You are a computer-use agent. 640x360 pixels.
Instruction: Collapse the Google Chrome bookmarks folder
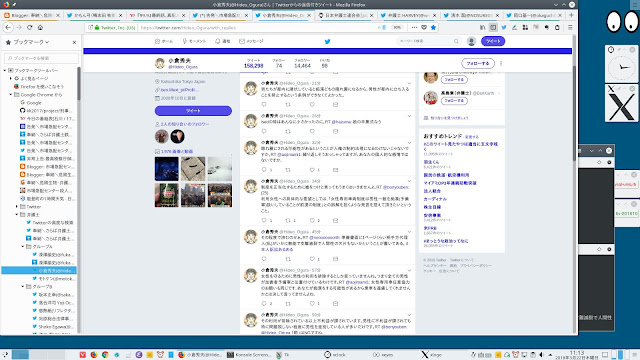coord(11,95)
